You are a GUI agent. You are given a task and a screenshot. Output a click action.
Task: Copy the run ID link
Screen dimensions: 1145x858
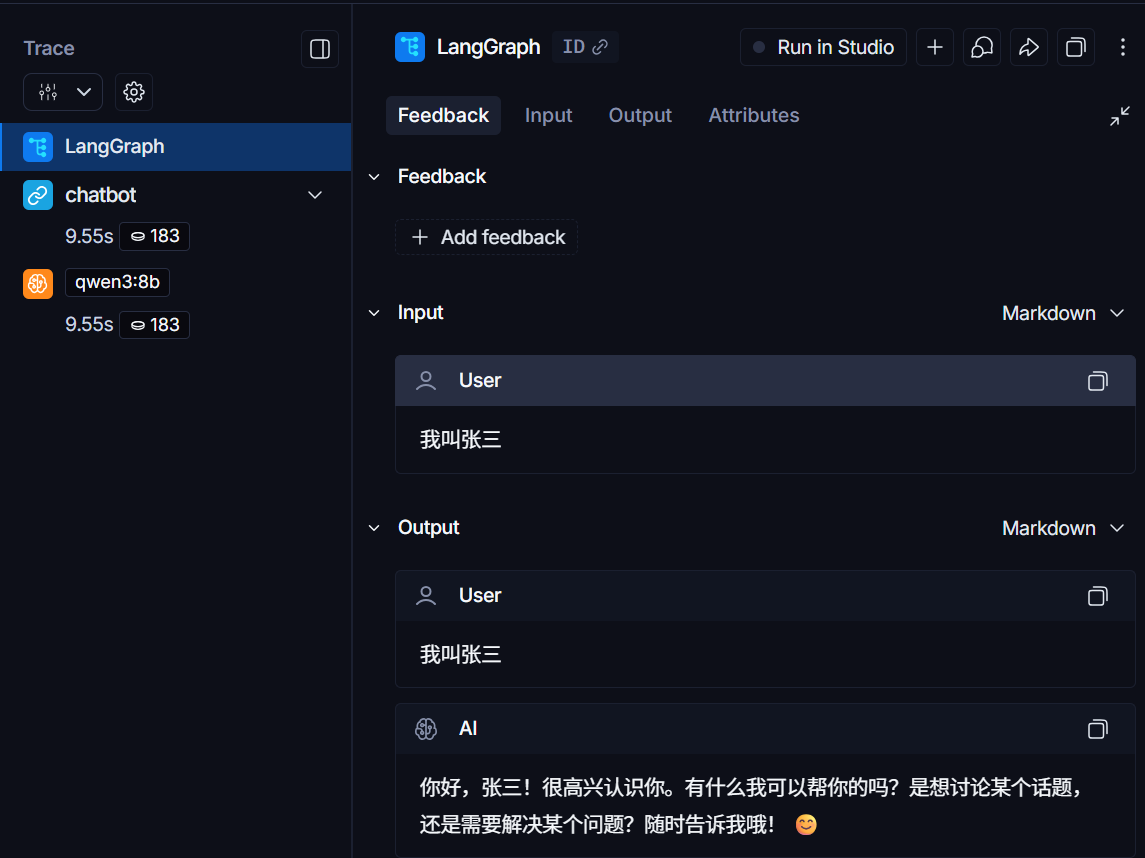tap(585, 47)
